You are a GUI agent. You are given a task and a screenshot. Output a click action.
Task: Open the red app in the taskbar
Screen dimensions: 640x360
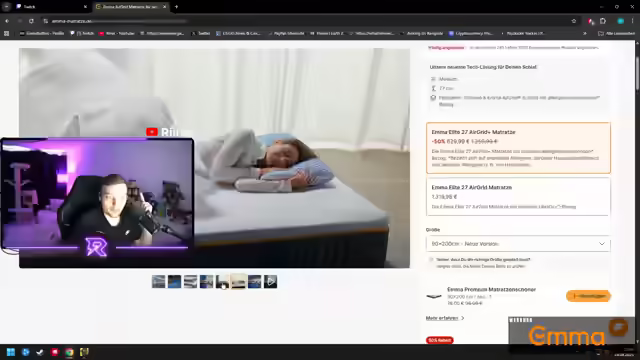pos(54,352)
